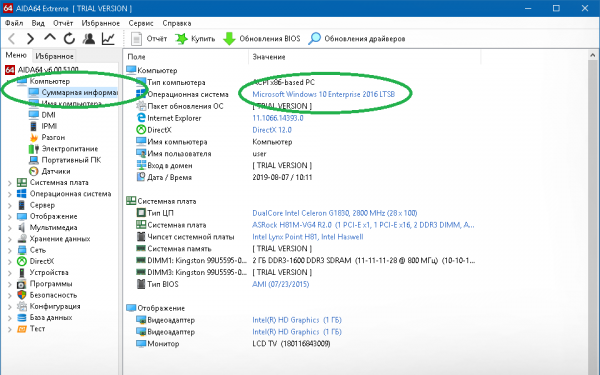600x375 pixels.
Task: Select Компьютер in the tree
Action: click(50, 81)
